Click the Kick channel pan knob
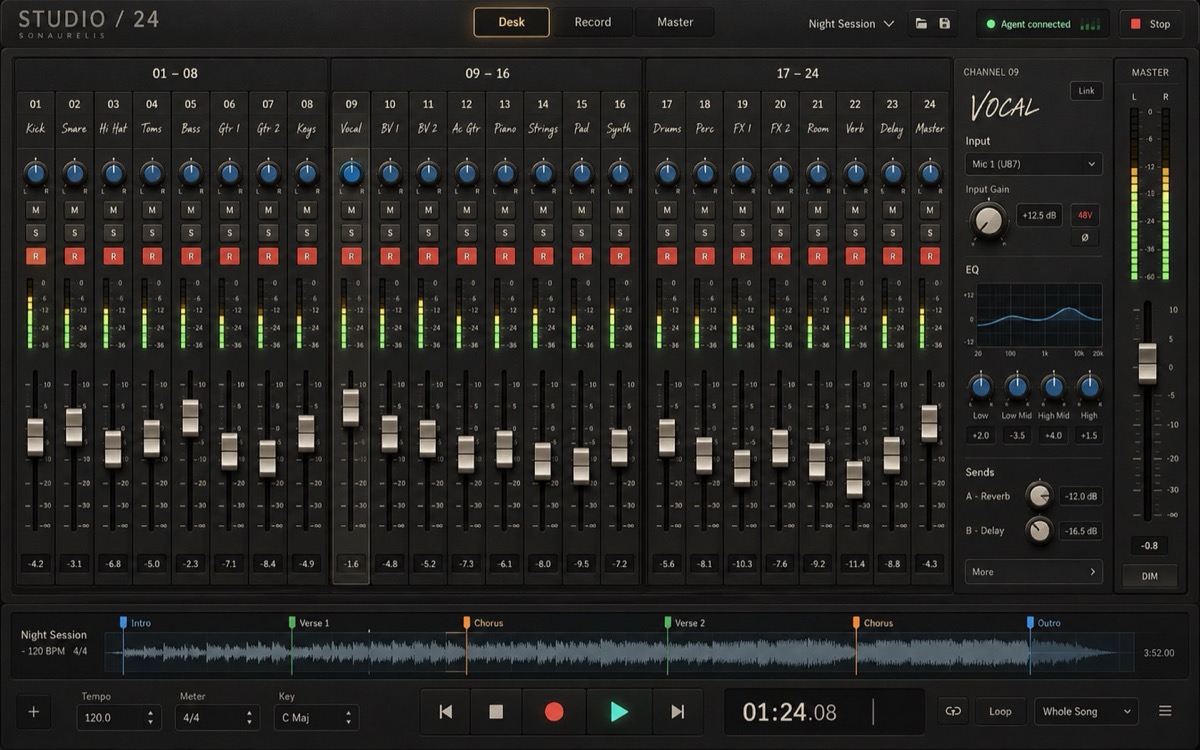 (x=36, y=173)
